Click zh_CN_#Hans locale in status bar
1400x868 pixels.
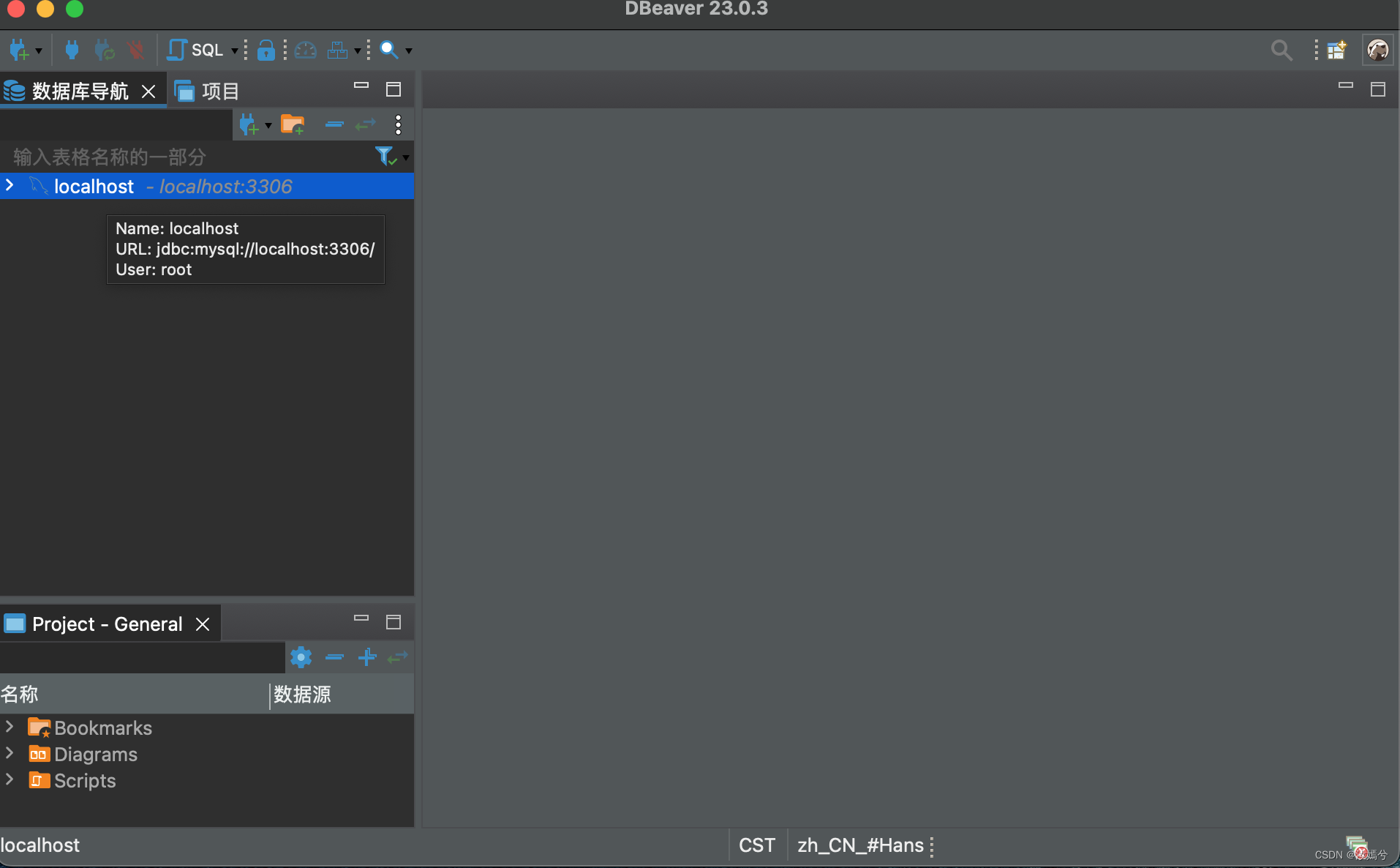point(860,845)
